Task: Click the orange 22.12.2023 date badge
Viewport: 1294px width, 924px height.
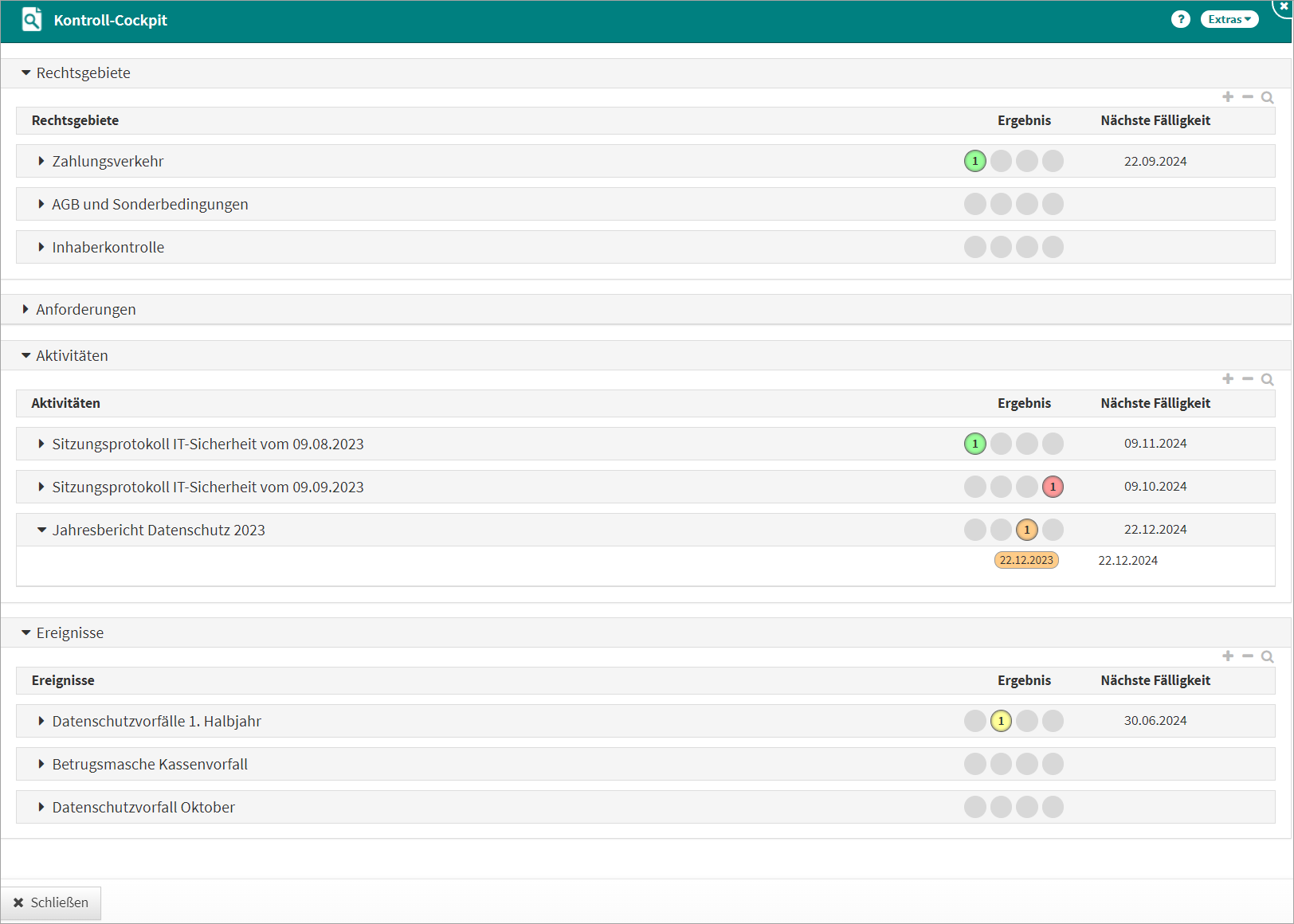Action: (1026, 560)
